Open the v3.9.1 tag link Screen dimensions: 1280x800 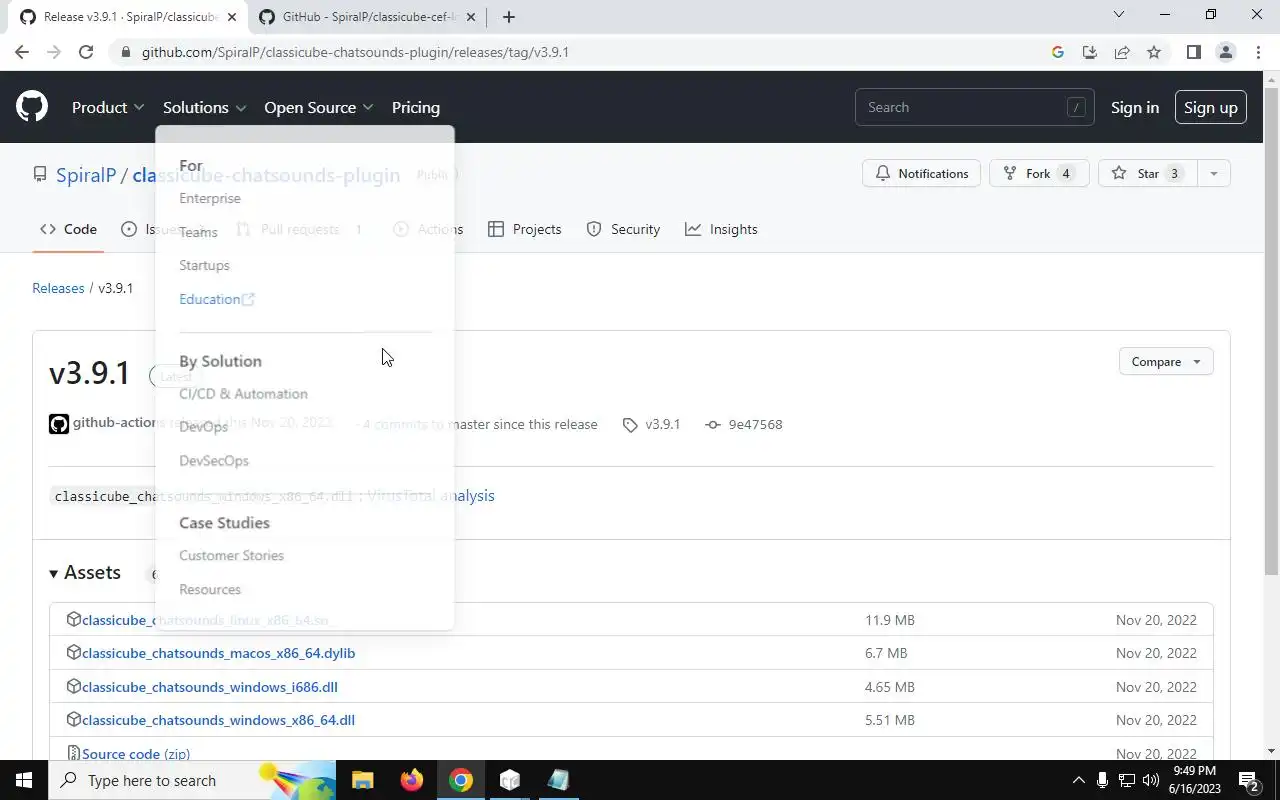pos(651,424)
